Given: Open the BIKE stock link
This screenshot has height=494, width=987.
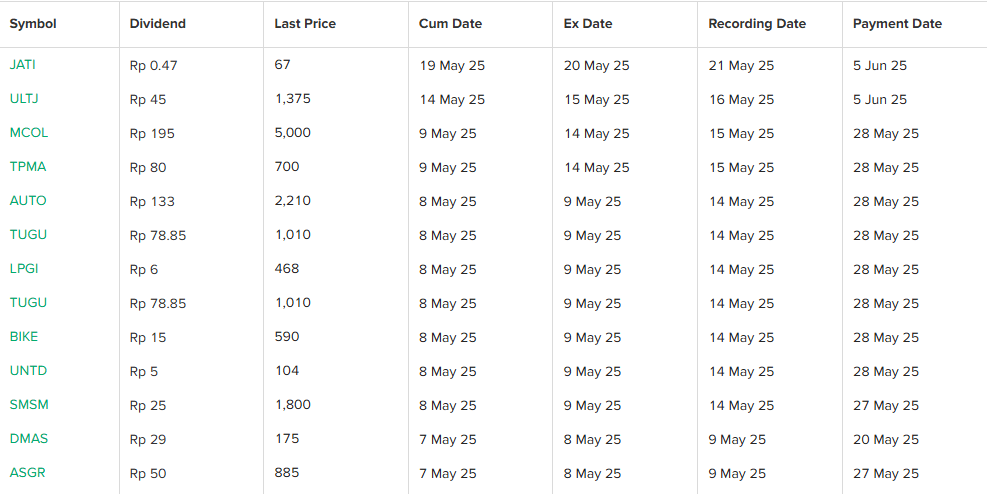Looking at the screenshot, I should click(x=24, y=337).
